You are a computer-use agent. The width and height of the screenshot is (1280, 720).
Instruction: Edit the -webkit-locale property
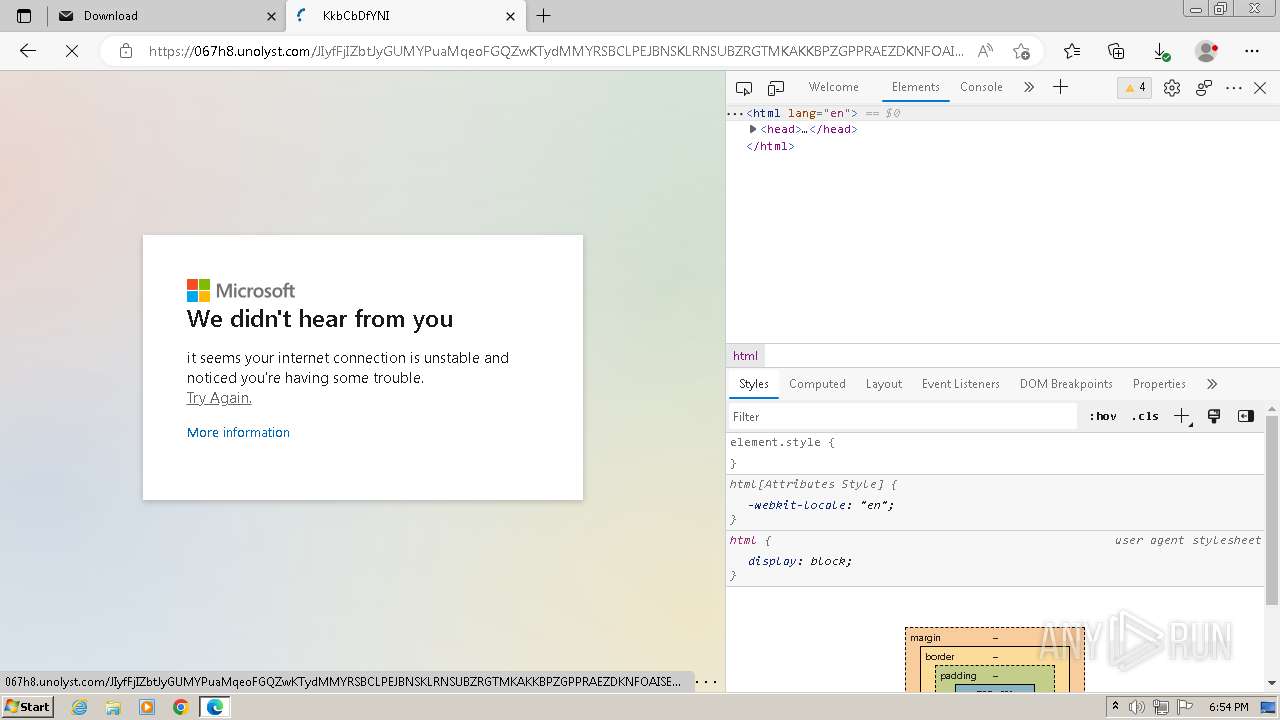pos(821,505)
